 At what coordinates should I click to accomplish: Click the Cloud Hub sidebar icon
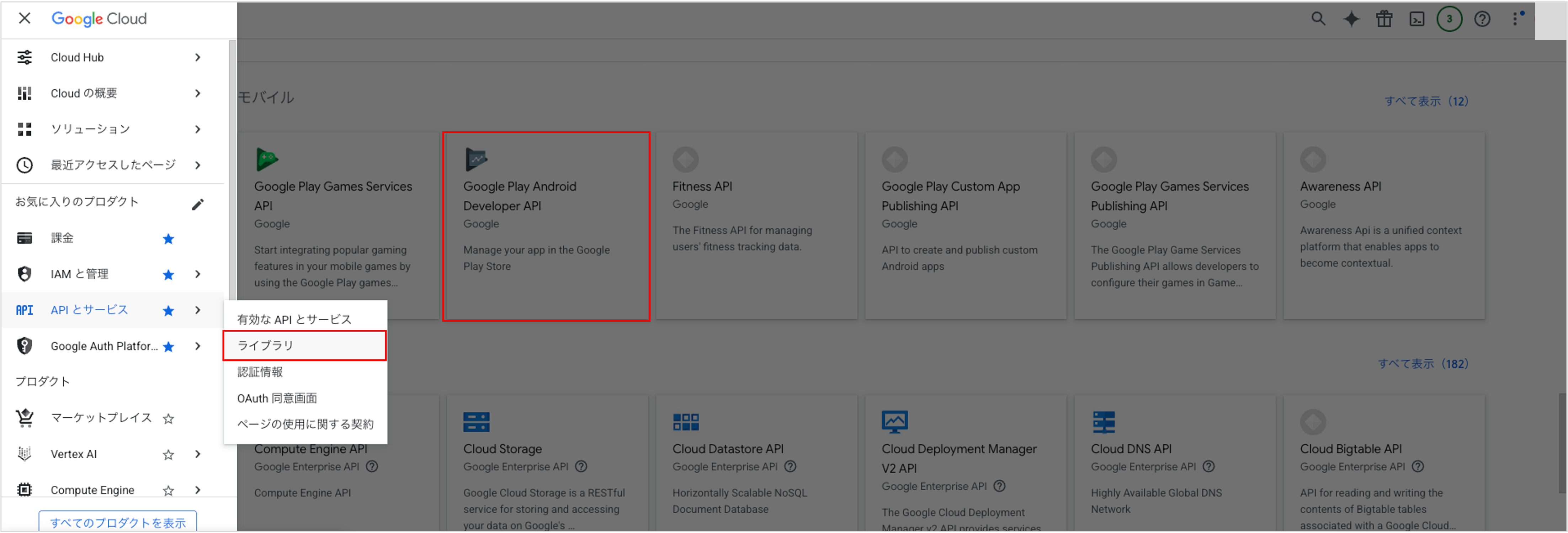tap(24, 57)
